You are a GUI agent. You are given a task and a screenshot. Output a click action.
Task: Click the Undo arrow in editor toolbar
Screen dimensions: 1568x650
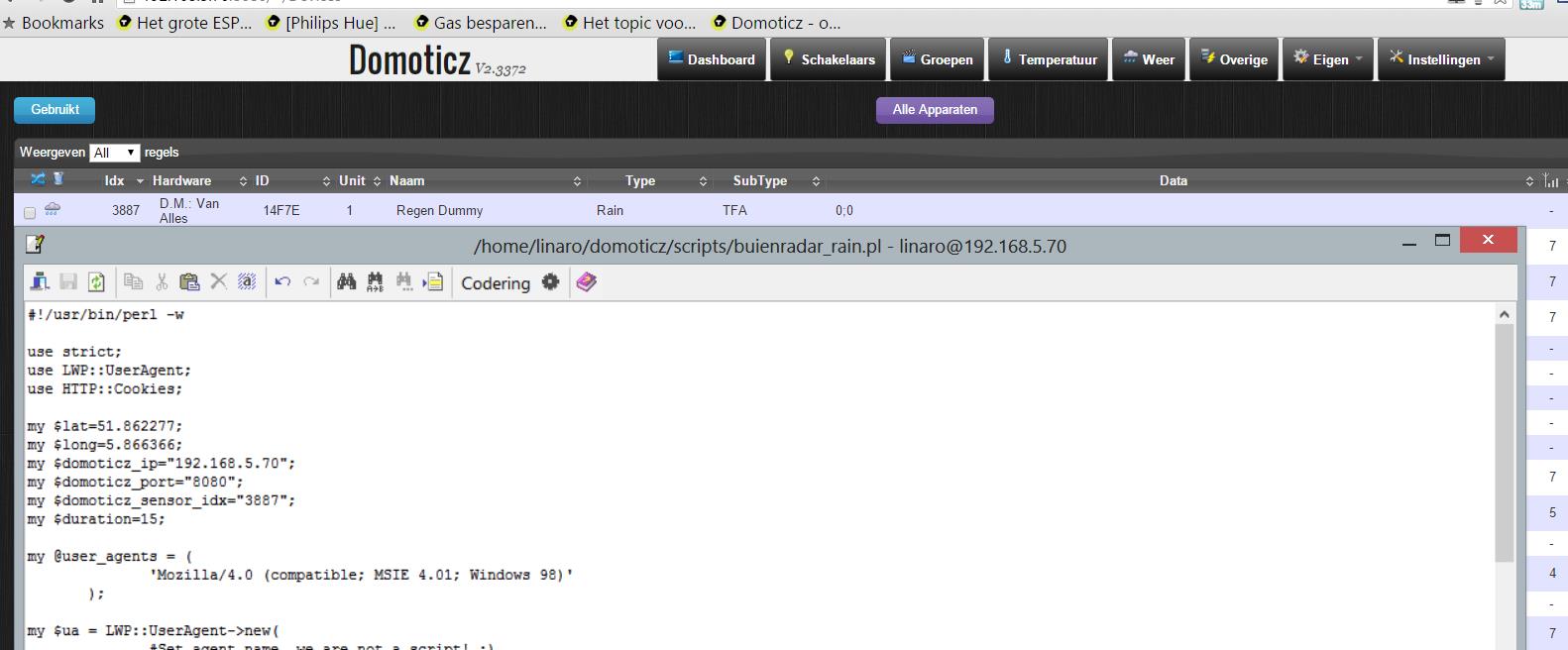[282, 282]
